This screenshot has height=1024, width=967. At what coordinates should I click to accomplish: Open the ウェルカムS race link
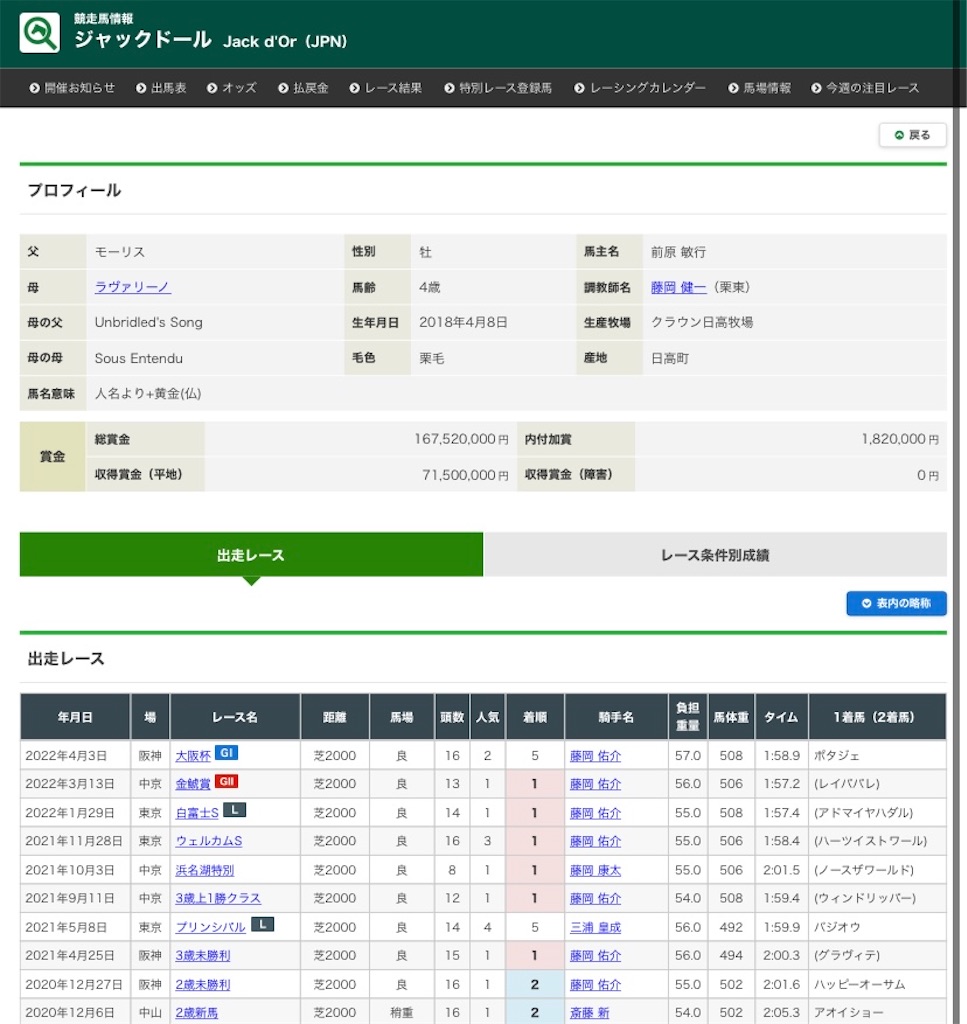208,841
